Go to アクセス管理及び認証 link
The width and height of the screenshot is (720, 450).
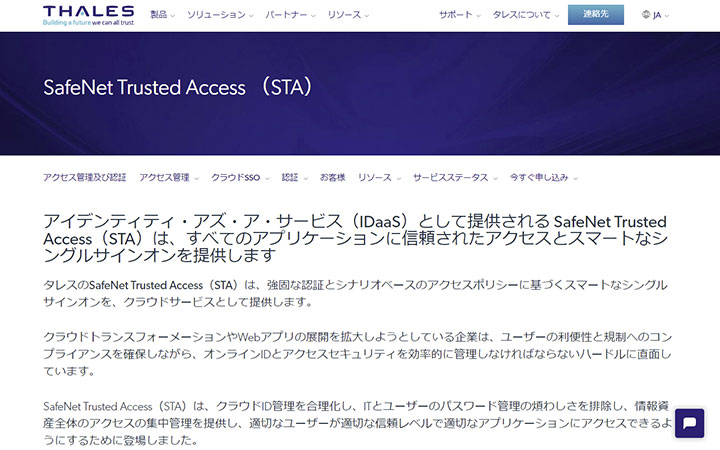point(84,177)
